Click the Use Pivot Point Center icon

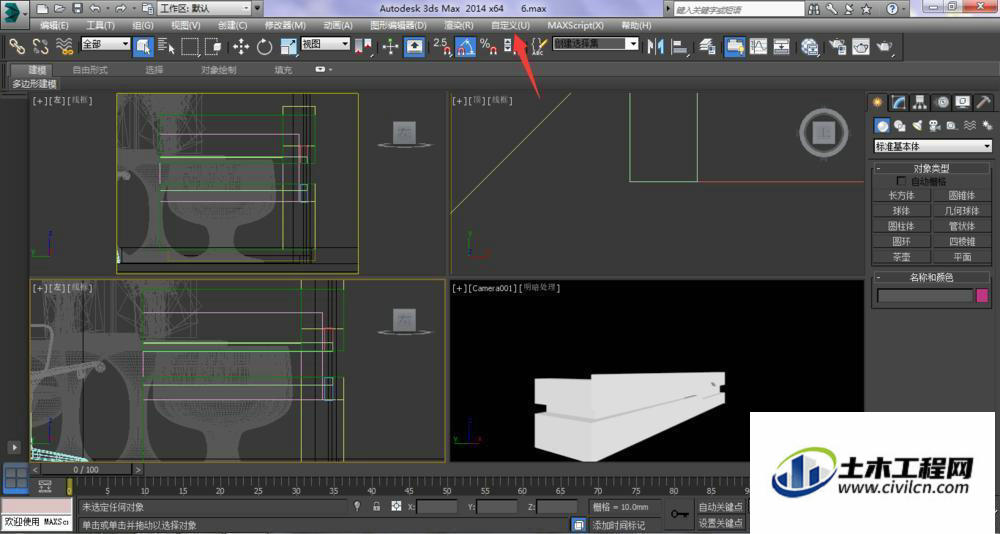click(x=364, y=47)
